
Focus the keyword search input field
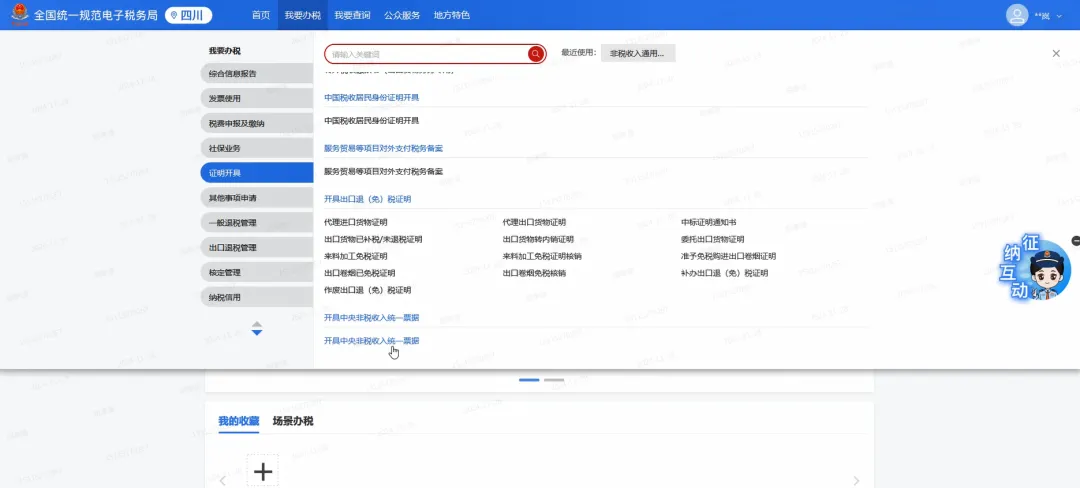[x=425, y=54]
